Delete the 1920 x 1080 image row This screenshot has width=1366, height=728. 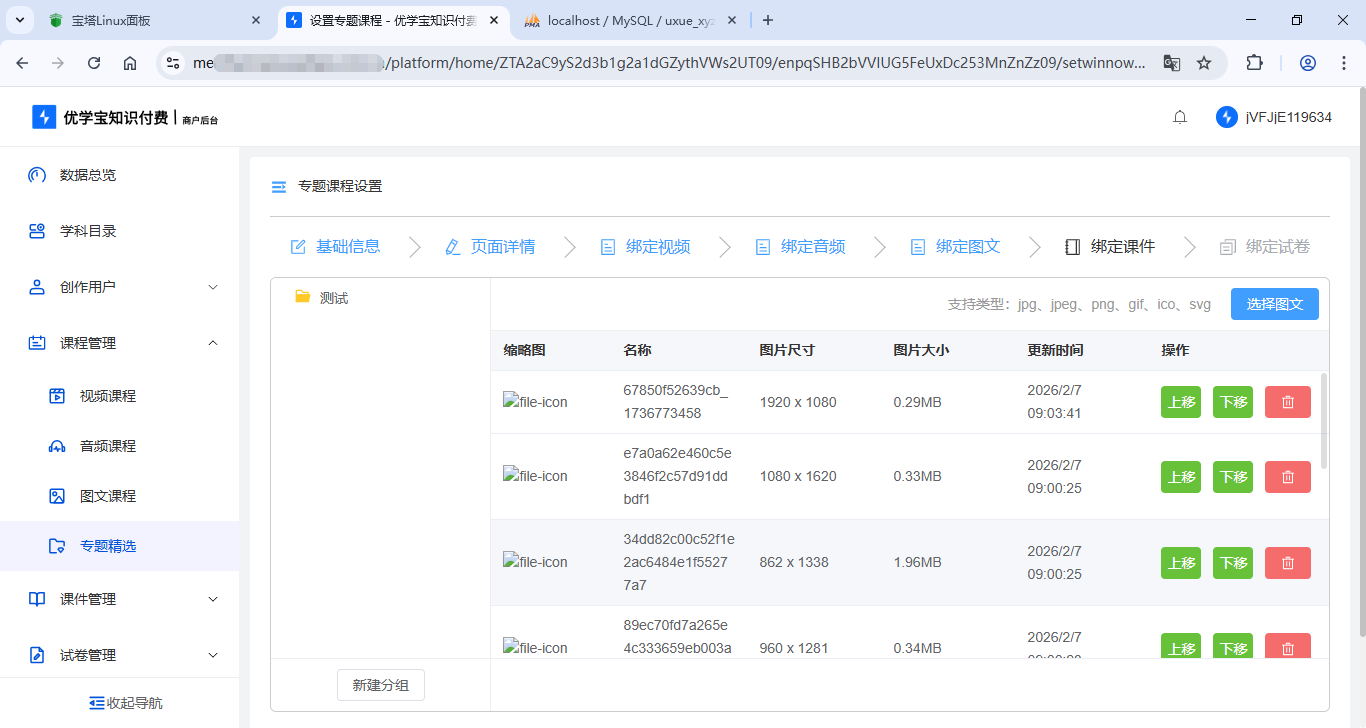(x=1287, y=402)
